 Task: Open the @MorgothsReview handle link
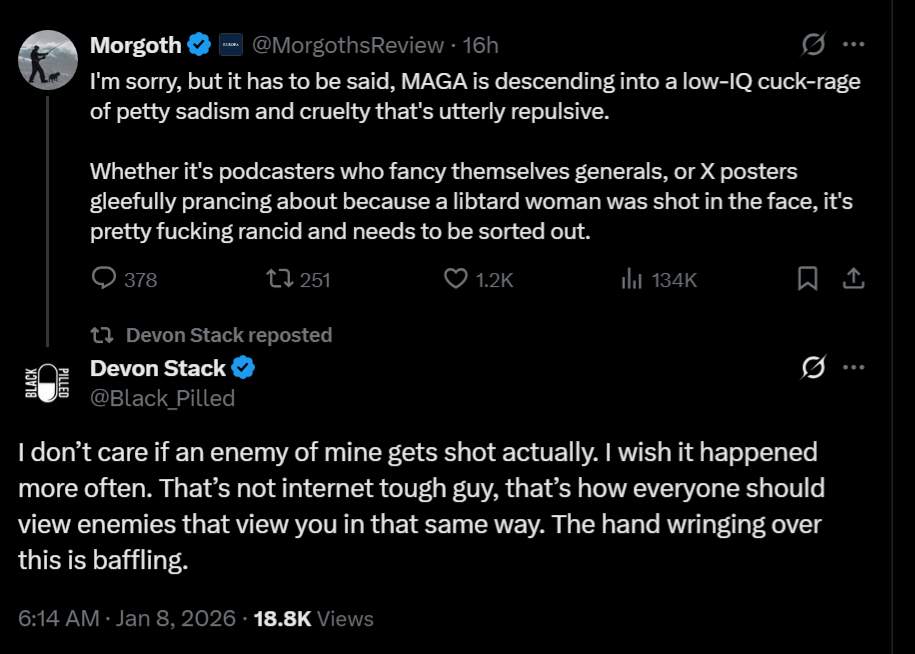tap(346, 45)
